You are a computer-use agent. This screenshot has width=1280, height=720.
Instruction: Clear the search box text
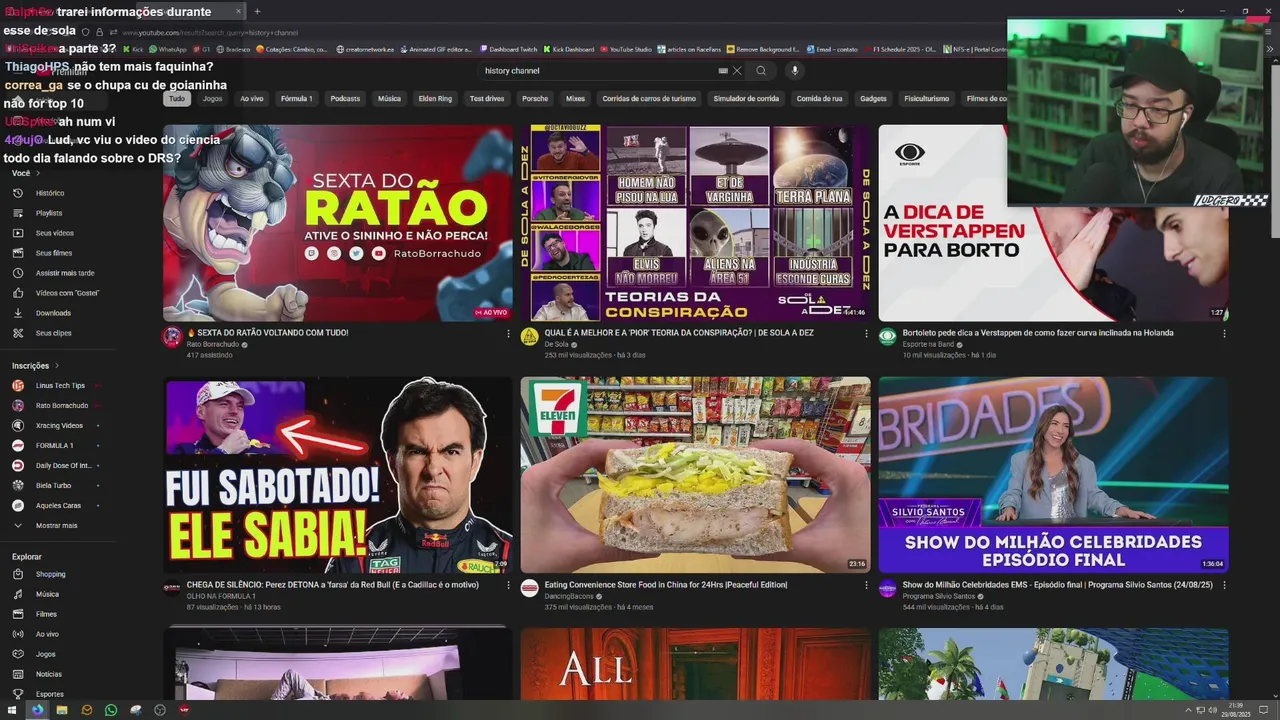coord(737,71)
